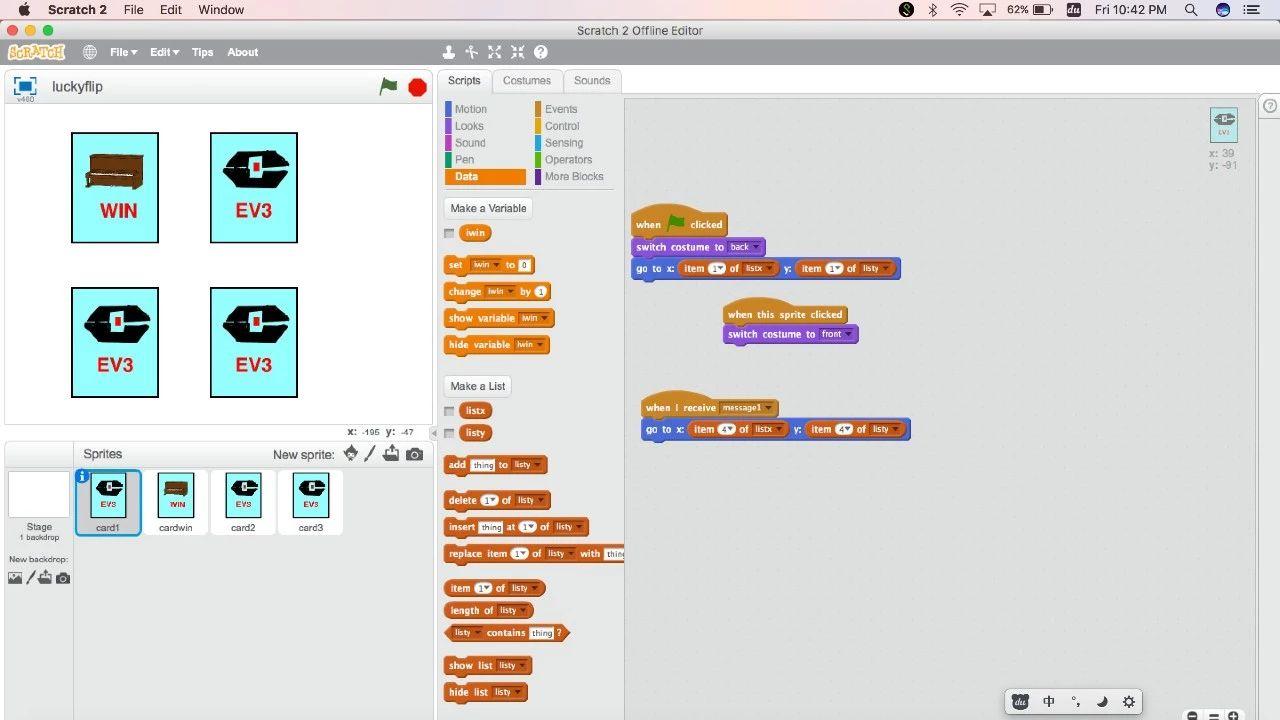Create new sprite from camera

point(414,454)
